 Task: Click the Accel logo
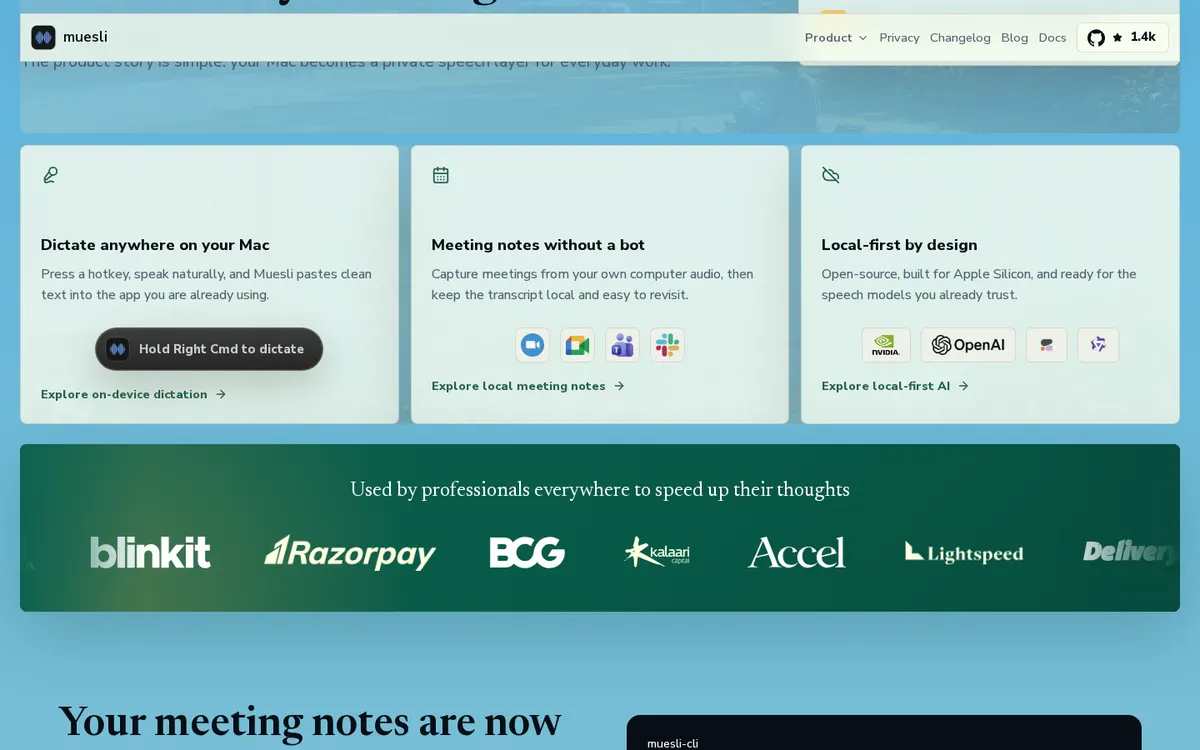(x=797, y=552)
